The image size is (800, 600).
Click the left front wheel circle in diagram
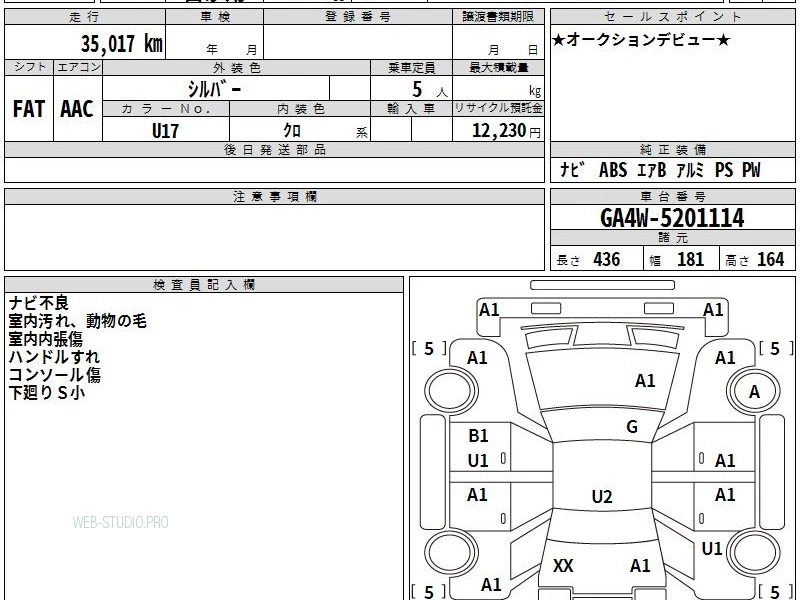coord(451,391)
